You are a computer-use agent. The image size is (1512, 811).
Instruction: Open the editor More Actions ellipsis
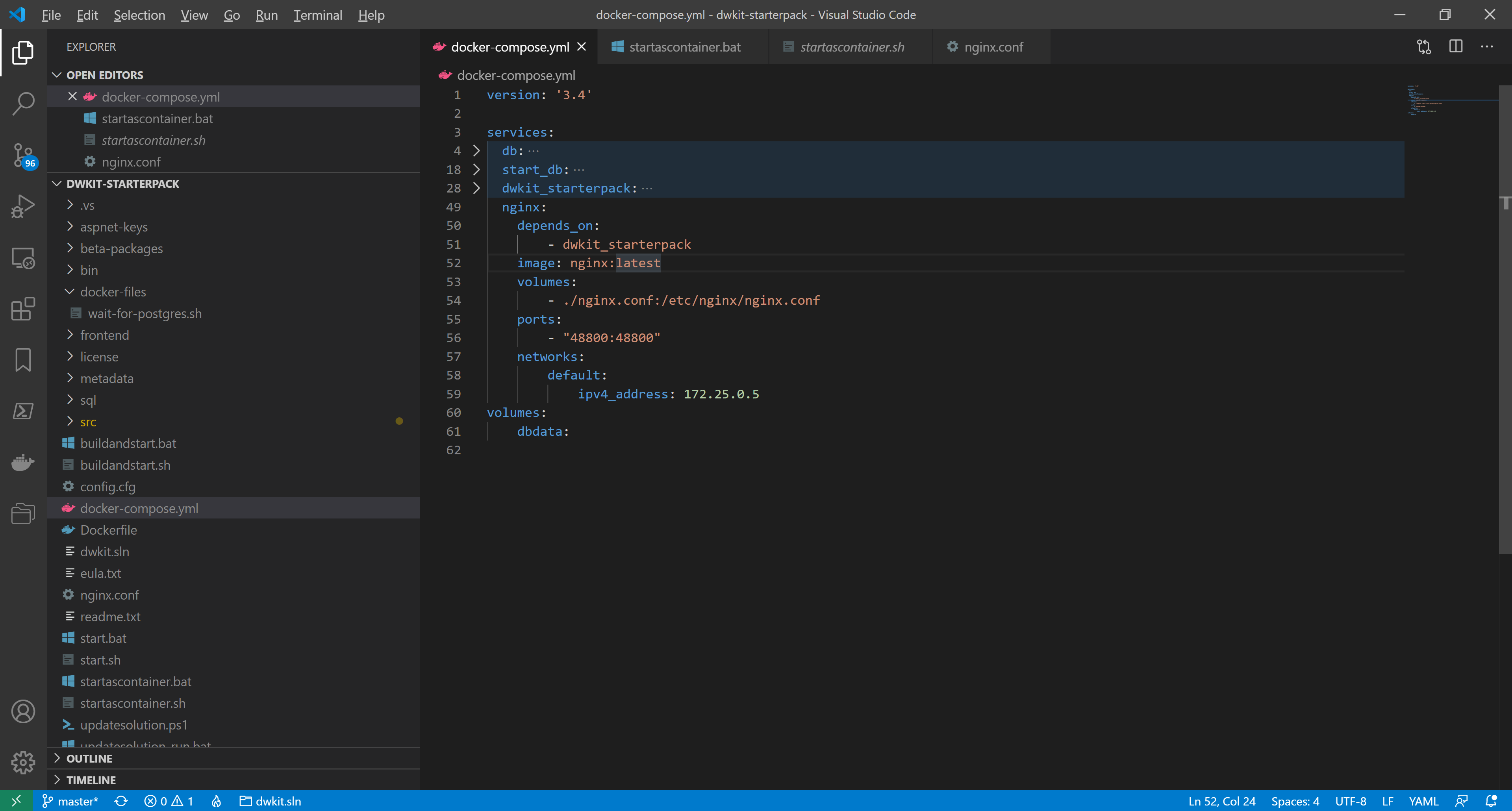(1487, 47)
